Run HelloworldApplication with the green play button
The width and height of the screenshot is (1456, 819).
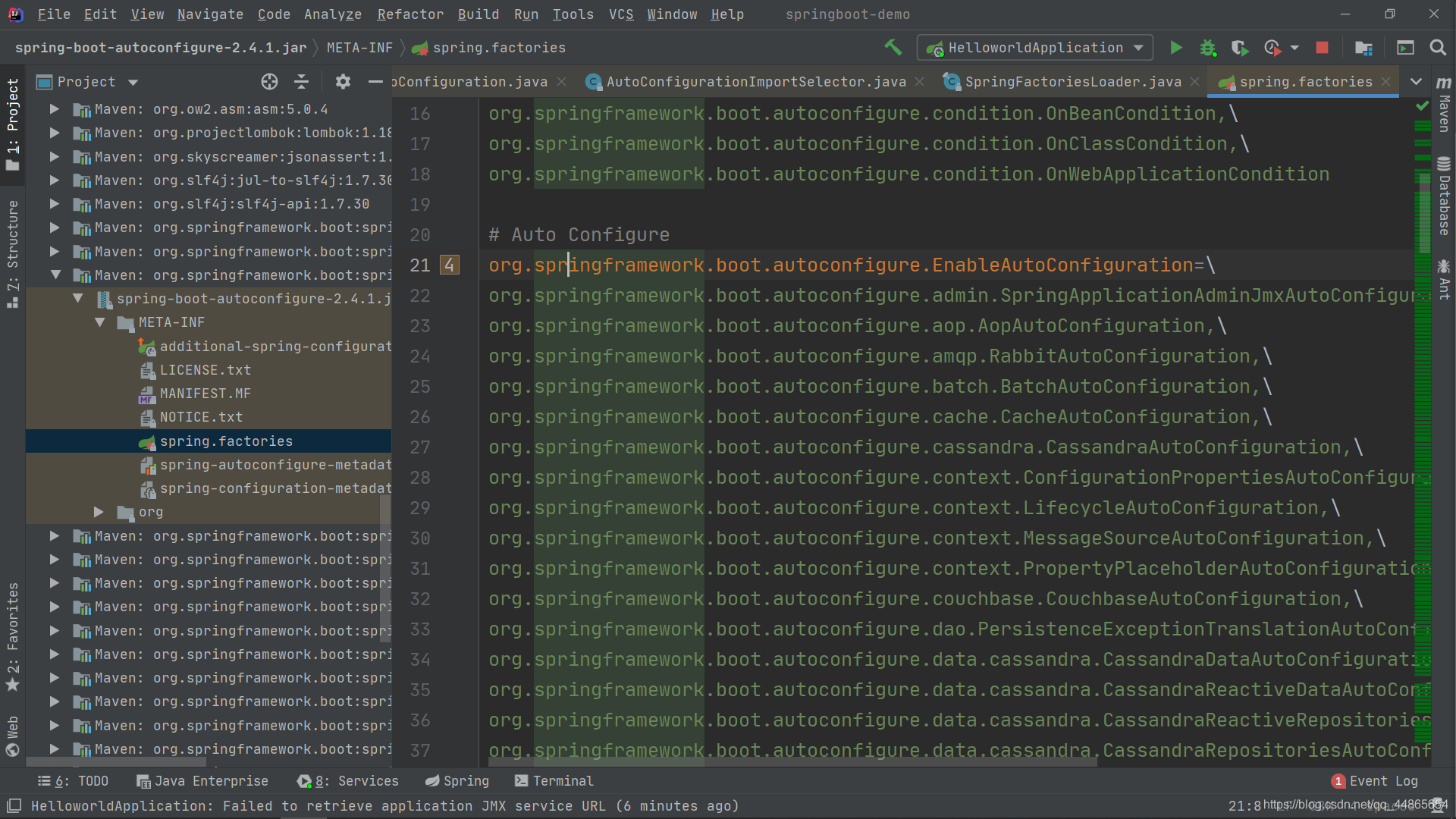pos(1176,48)
